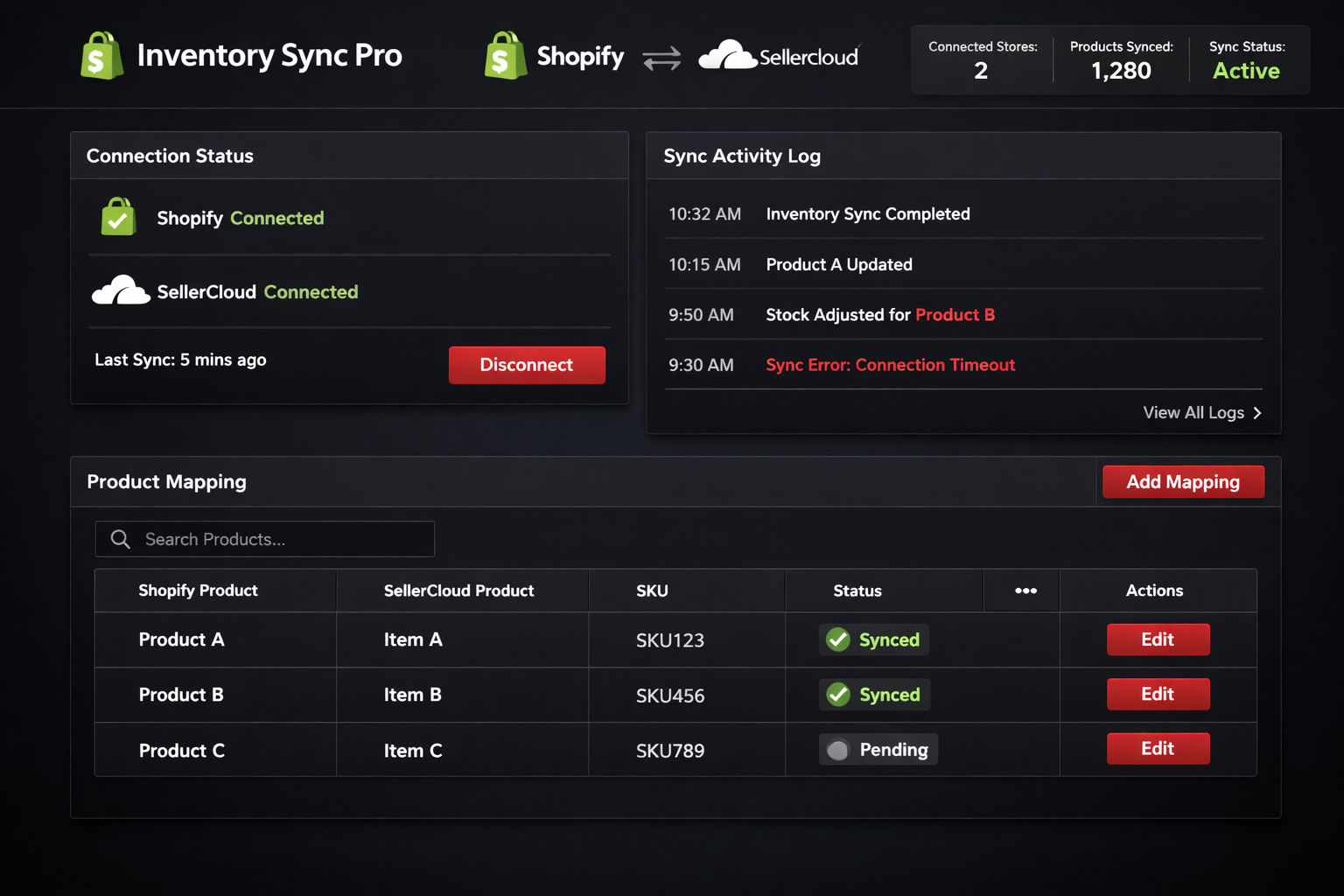
Task: Edit the mapping for Product C
Action: pos(1158,748)
